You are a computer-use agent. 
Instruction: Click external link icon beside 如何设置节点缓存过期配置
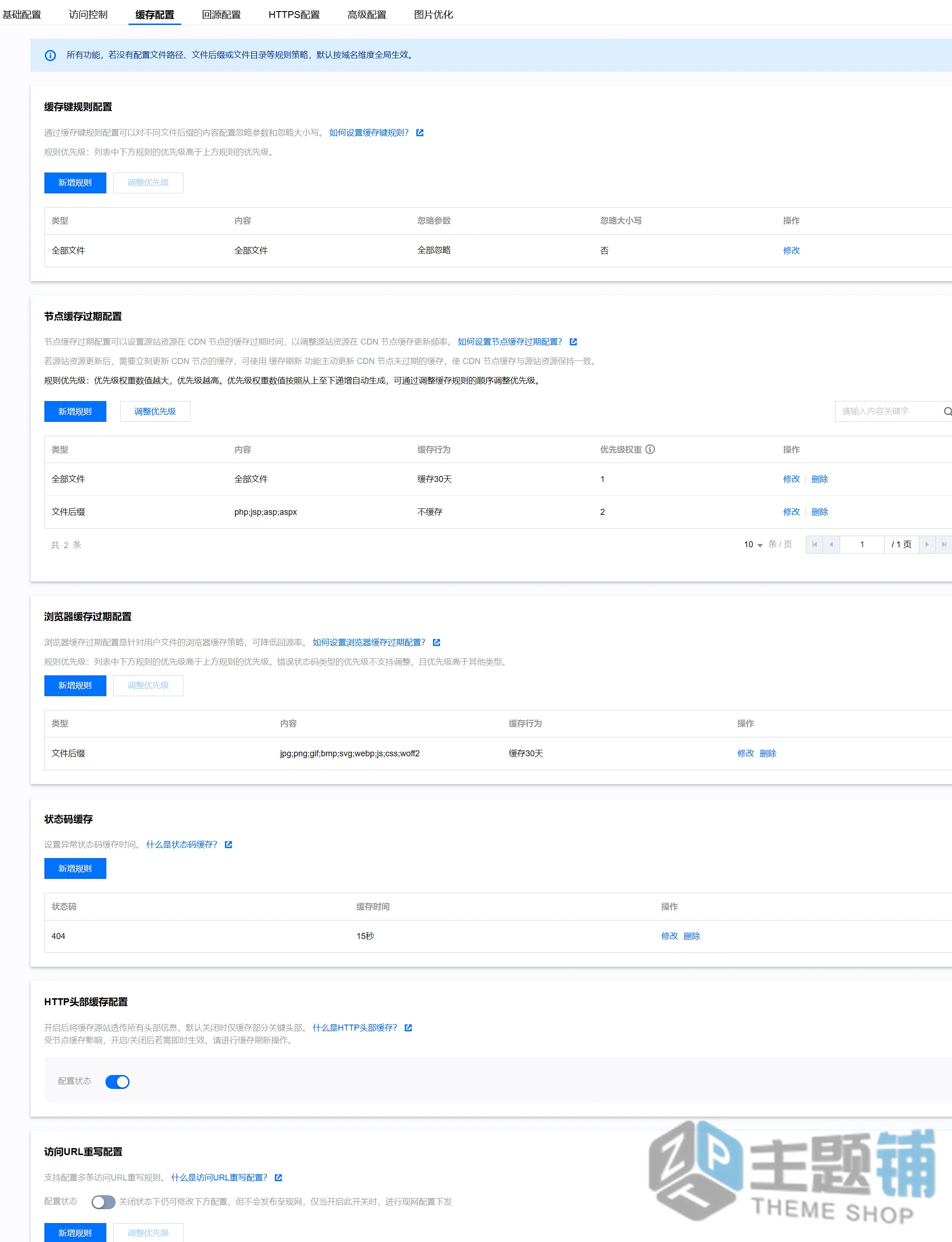pyautogui.click(x=573, y=342)
